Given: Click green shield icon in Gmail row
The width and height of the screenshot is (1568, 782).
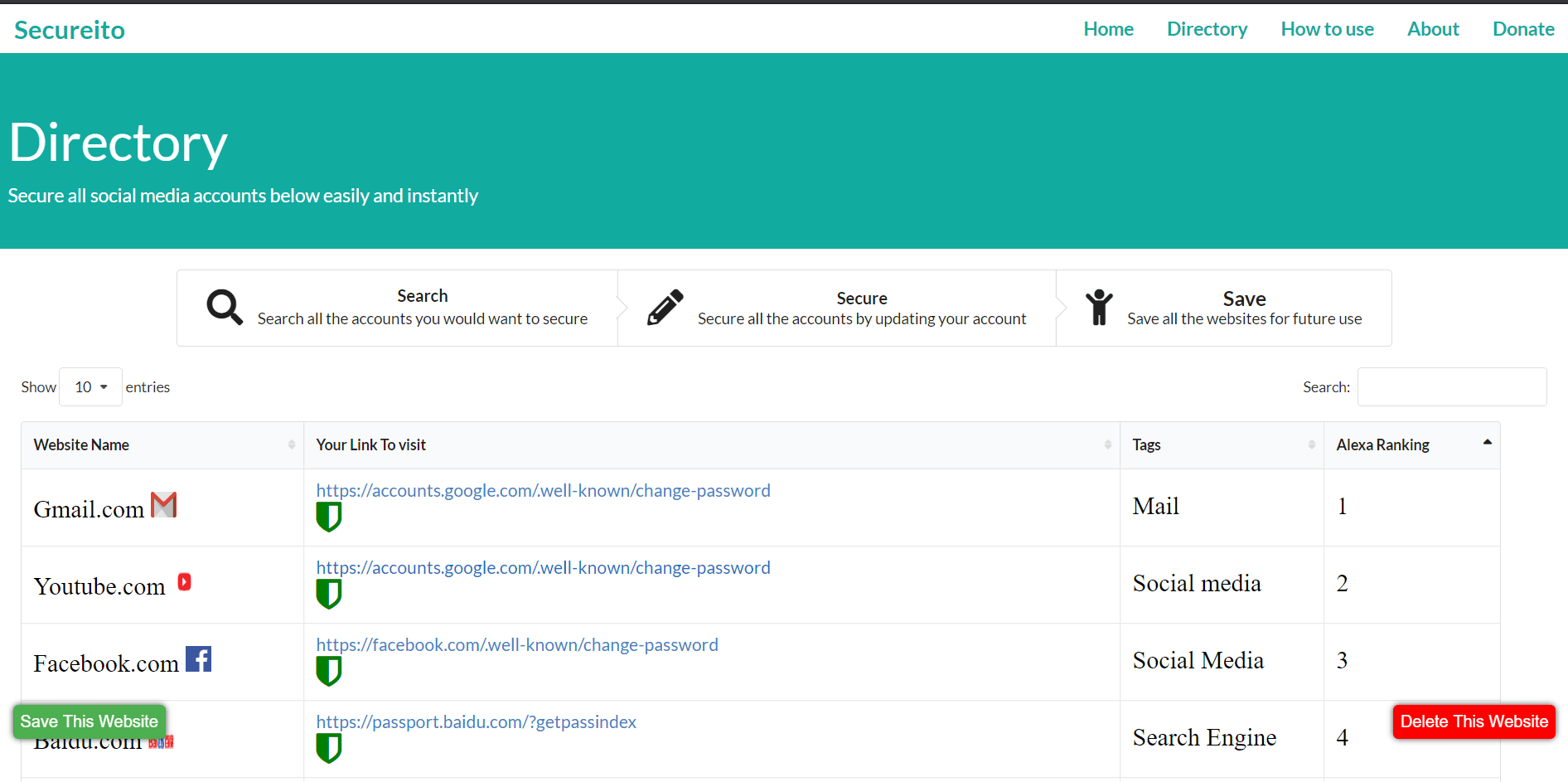Looking at the screenshot, I should (329, 517).
